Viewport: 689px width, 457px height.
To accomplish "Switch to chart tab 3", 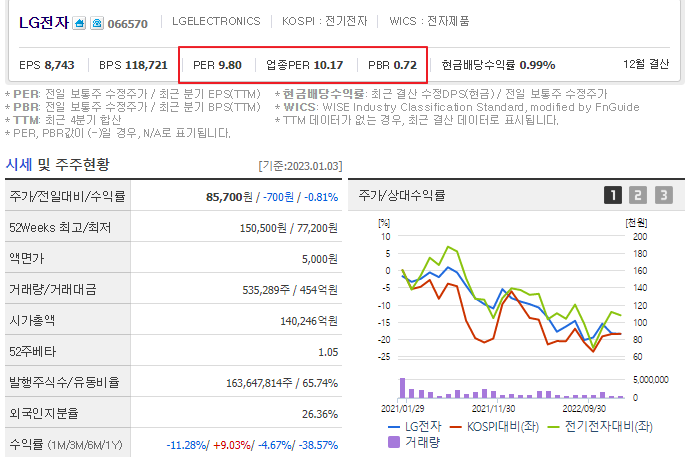I will (664, 195).
